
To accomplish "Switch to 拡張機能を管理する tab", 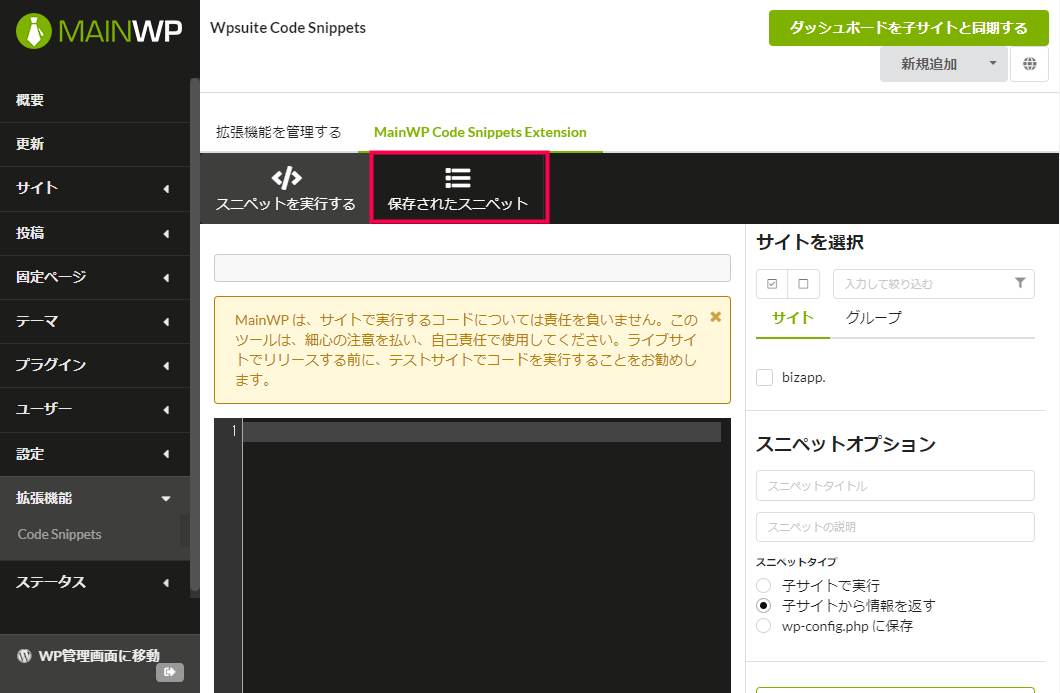I will click(x=279, y=132).
